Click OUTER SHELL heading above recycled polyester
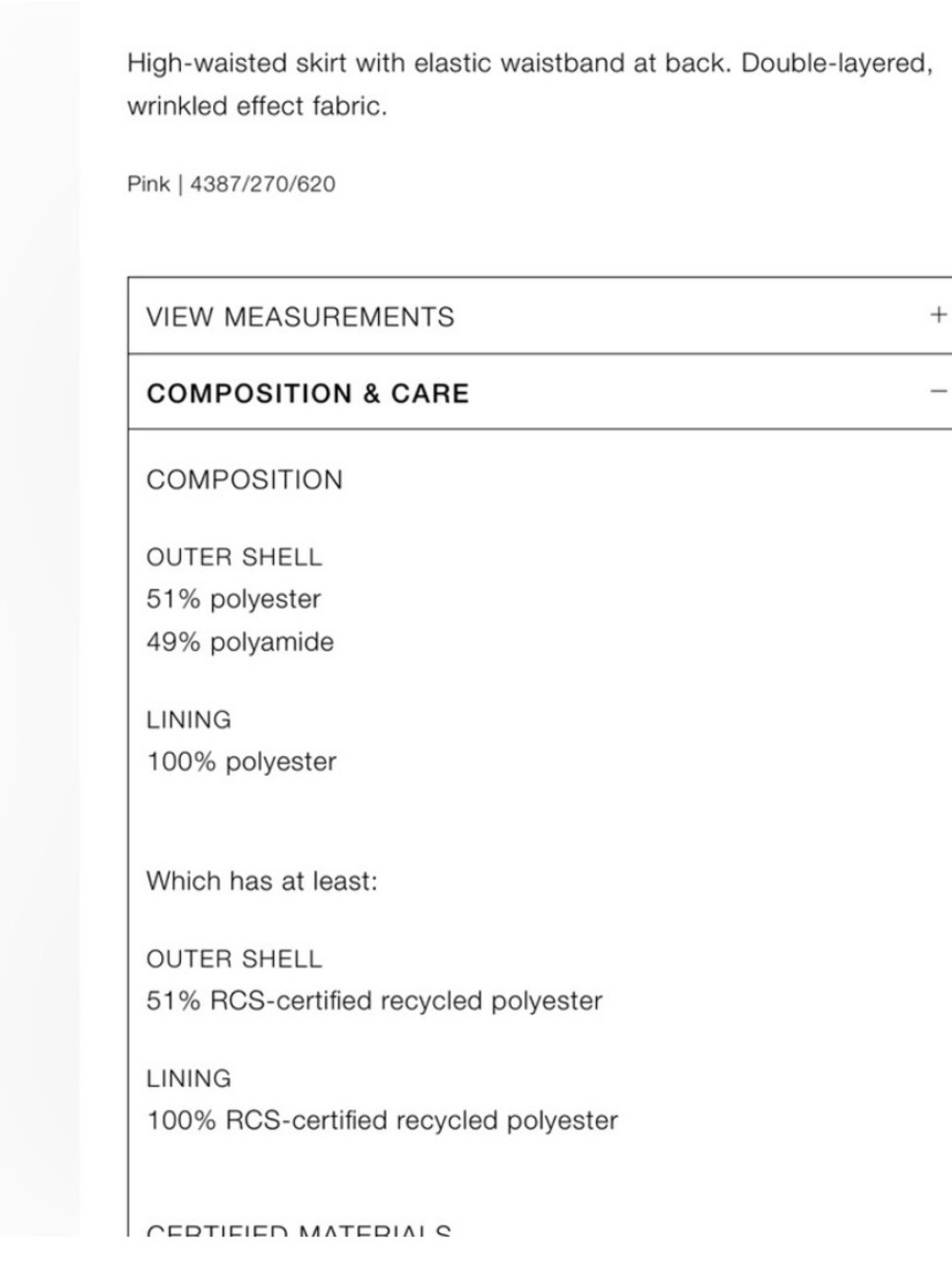This screenshot has height=1269, width=952. point(234,959)
